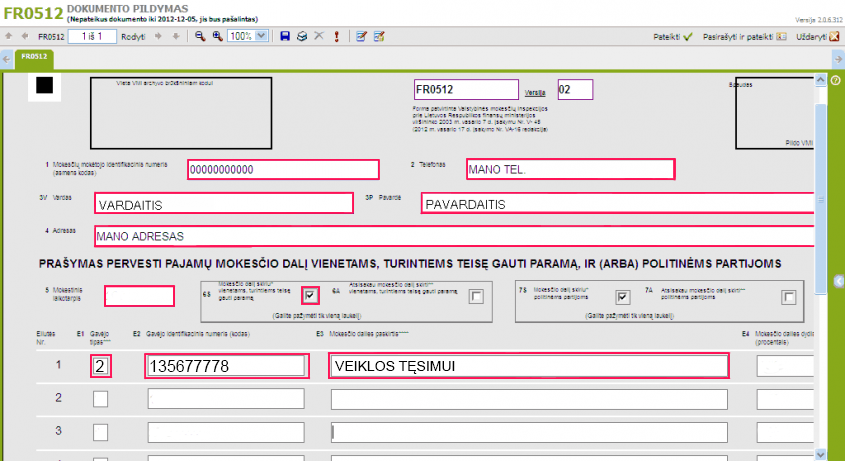Click the second form pencil icon
845x461 pixels.
379,36
